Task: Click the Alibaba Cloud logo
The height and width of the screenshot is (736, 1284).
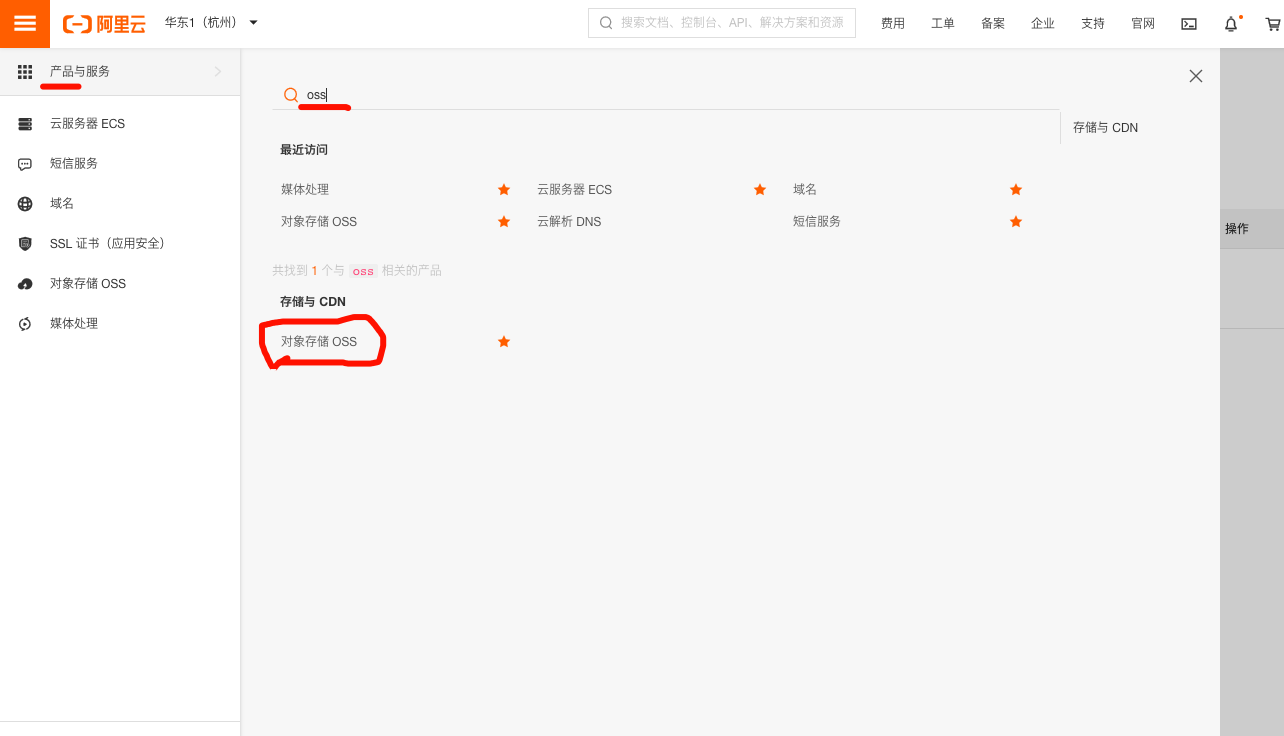Action: pyautogui.click(x=104, y=24)
